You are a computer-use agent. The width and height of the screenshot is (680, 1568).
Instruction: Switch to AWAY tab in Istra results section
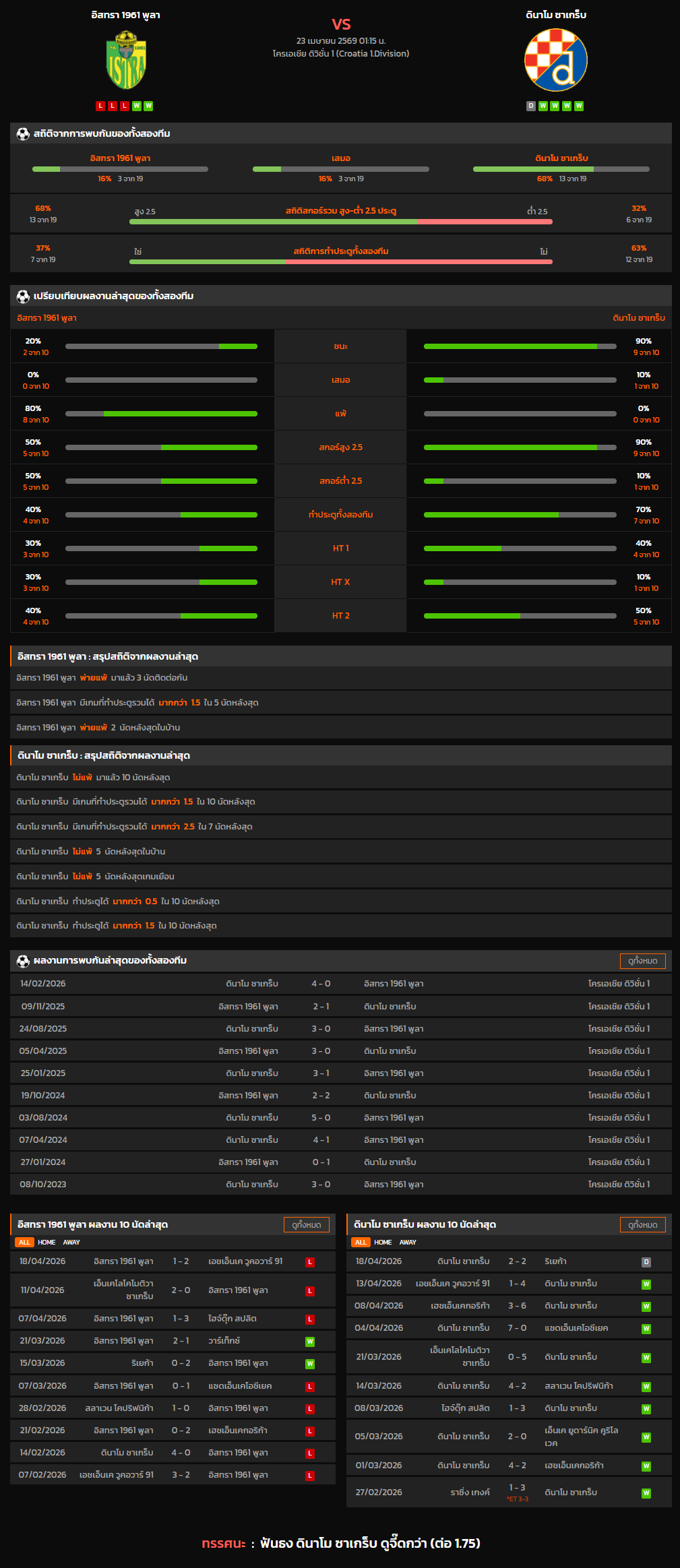coord(70,1243)
